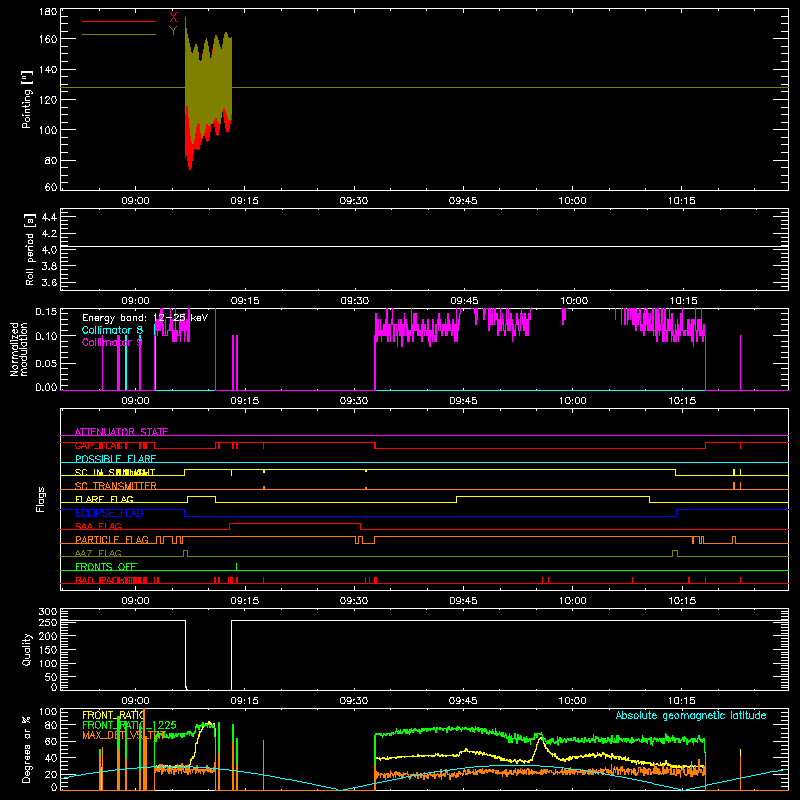Click the Roll period [s] axis title
This screenshot has width=800, height=800.
tap(30, 249)
